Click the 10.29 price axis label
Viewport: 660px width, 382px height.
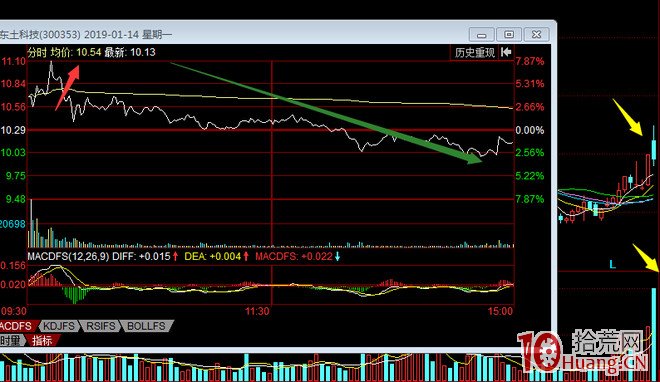click(13, 130)
